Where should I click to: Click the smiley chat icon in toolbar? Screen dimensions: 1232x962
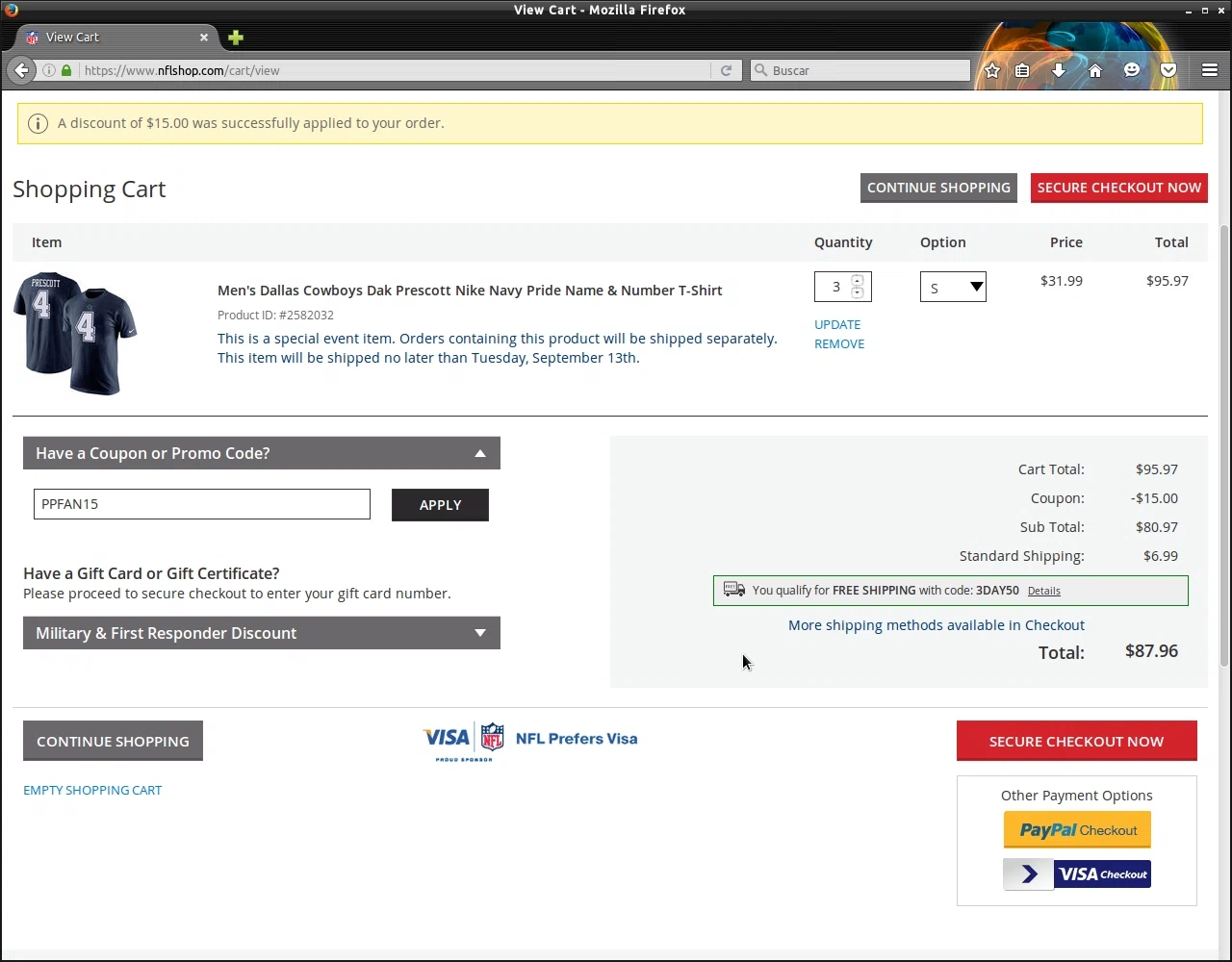(x=1132, y=70)
